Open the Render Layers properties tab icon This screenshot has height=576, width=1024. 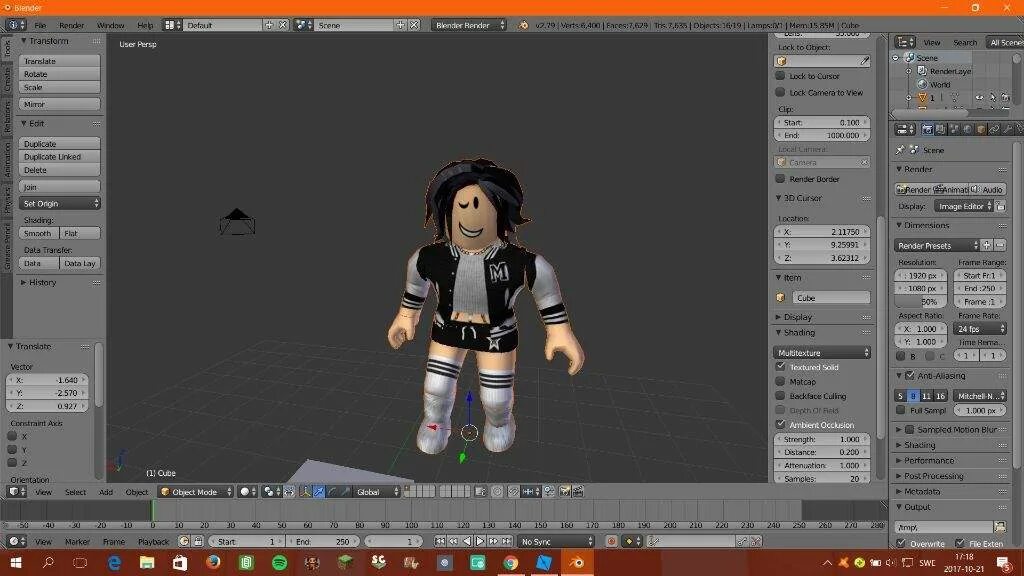pyautogui.click(x=940, y=129)
